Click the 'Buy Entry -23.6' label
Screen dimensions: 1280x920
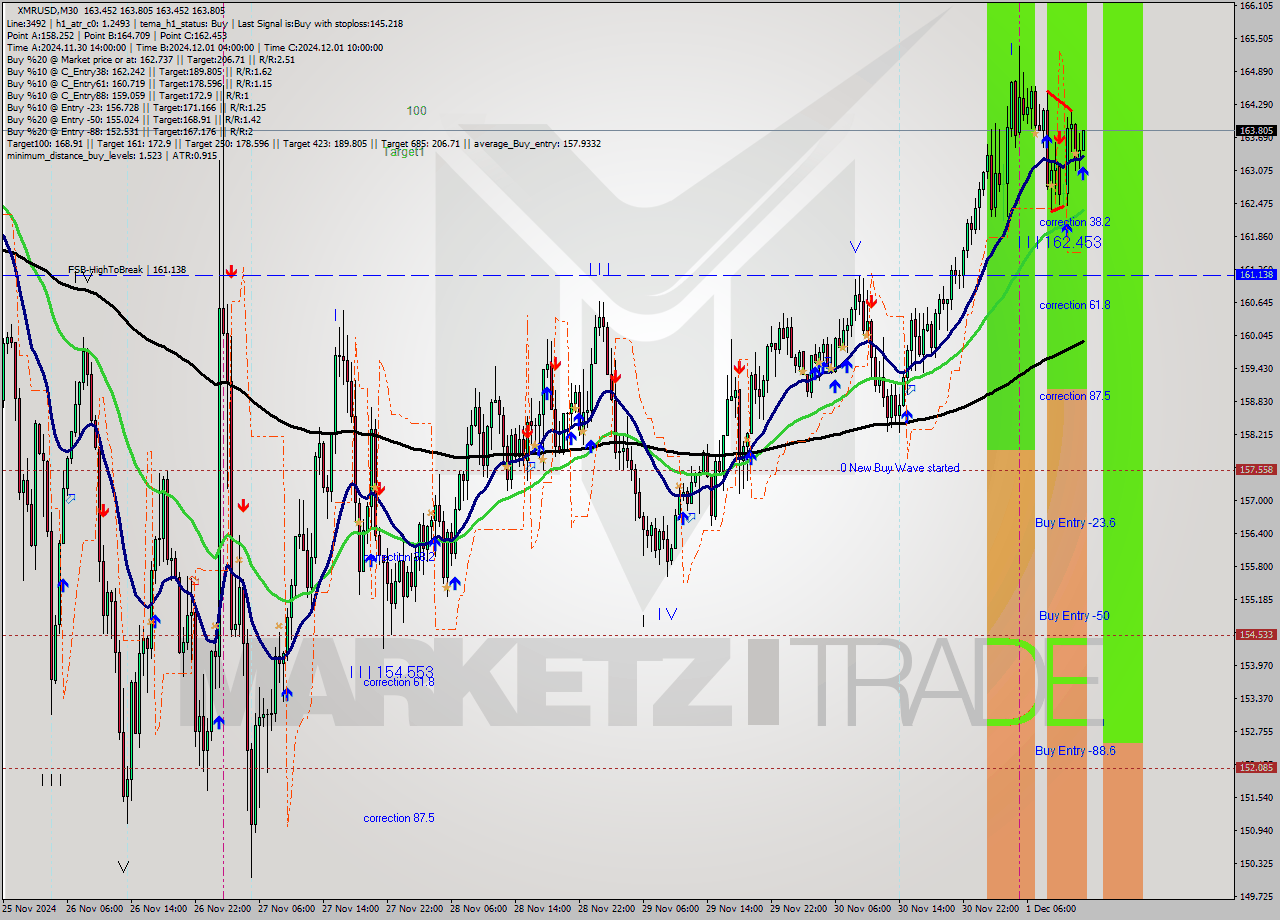coord(1075,523)
